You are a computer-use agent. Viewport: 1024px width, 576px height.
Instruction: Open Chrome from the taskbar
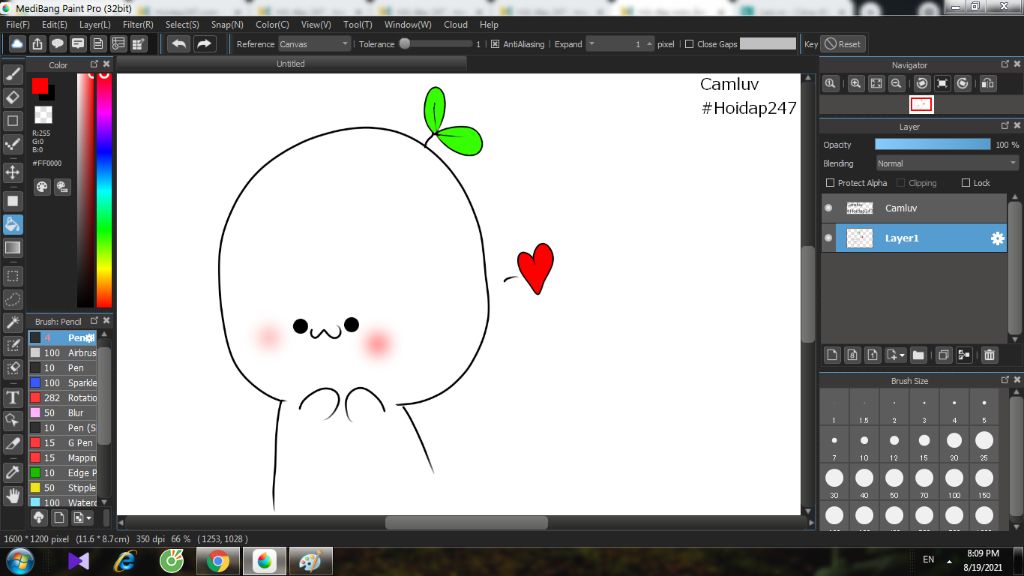click(x=218, y=562)
